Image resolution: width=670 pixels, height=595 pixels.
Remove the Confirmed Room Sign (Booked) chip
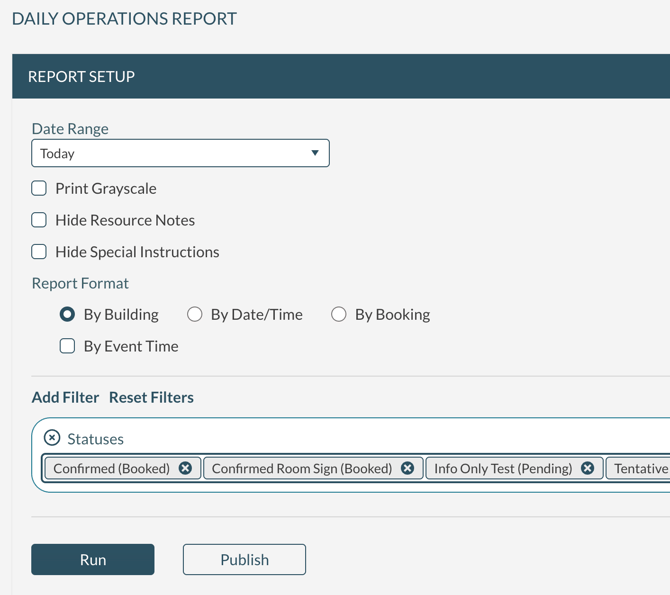click(x=407, y=468)
